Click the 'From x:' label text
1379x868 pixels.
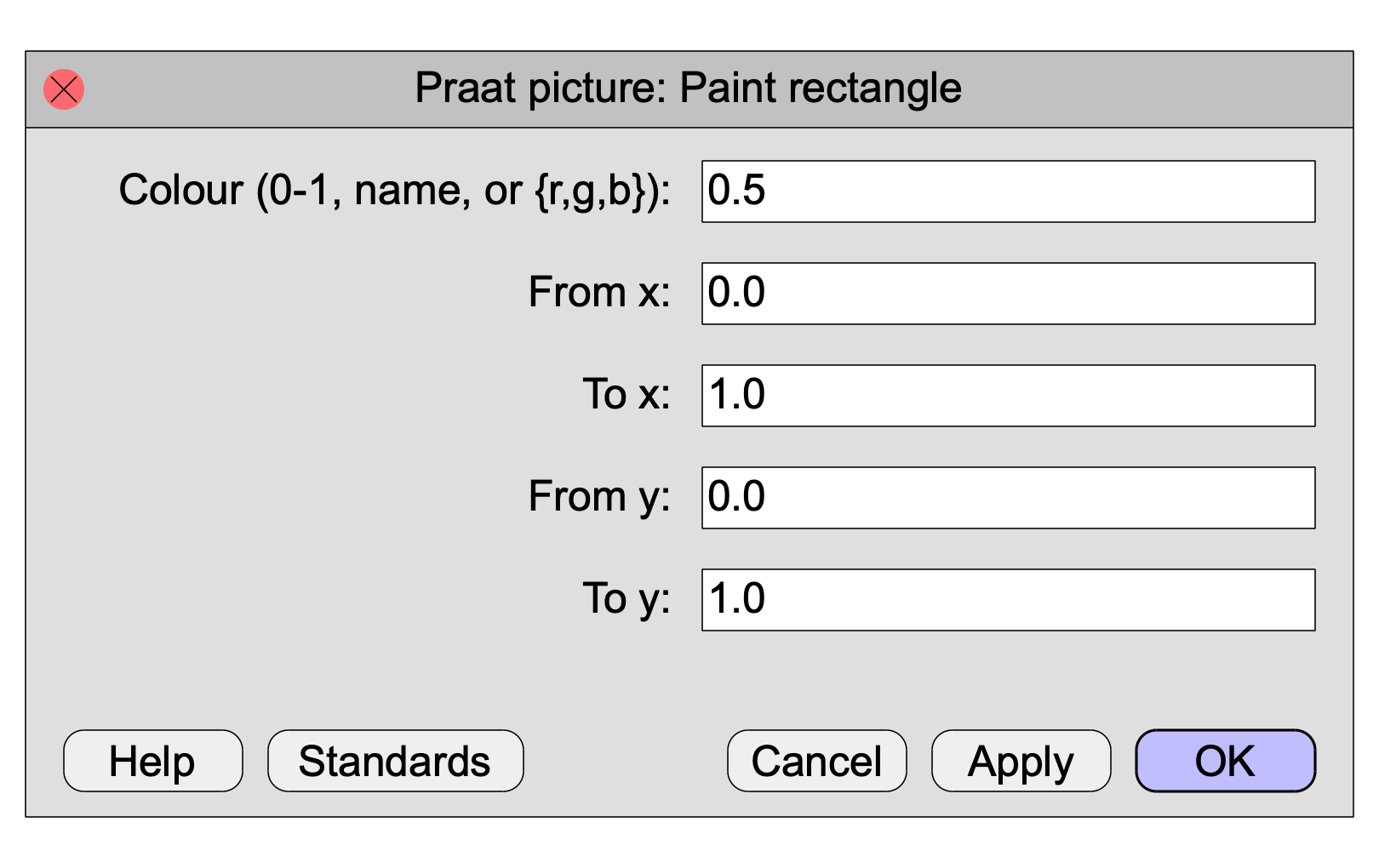point(600,293)
